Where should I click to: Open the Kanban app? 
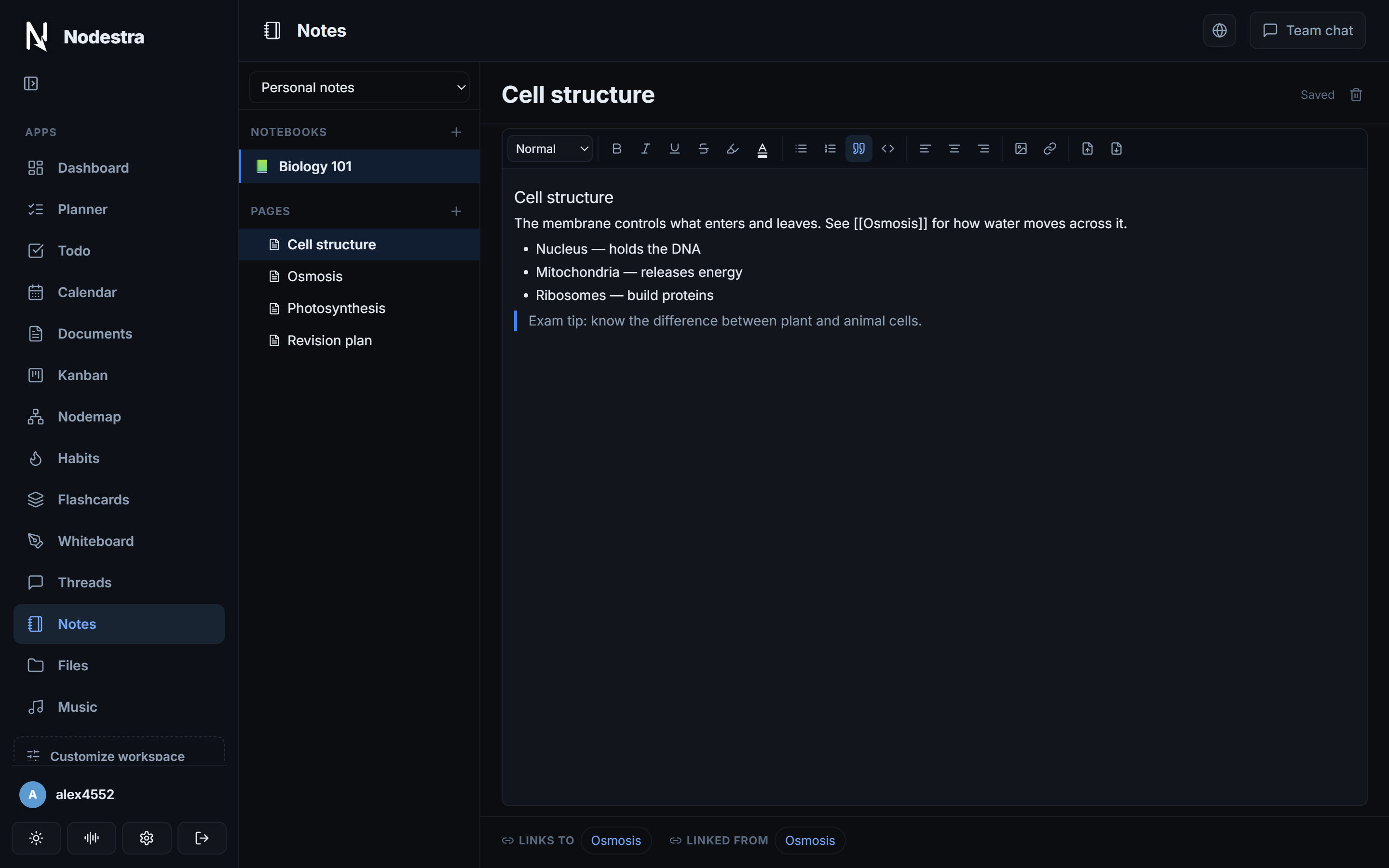(119, 375)
